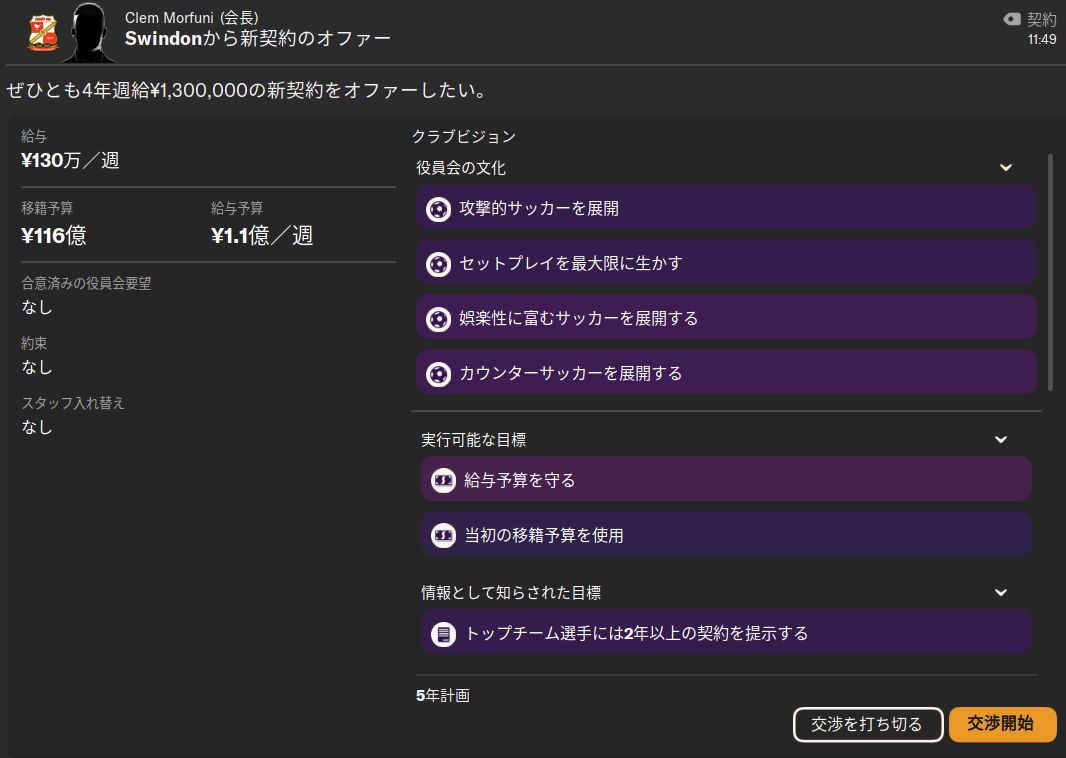Click the Swindon club crest icon

pyautogui.click(x=42, y=32)
